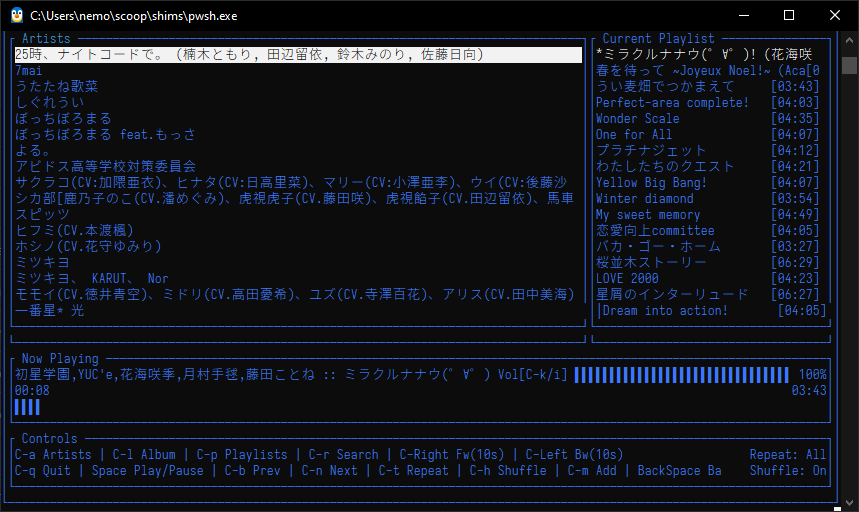This screenshot has width=859, height=512.
Task: Select playlist track プラチナジェット
Action: point(708,151)
